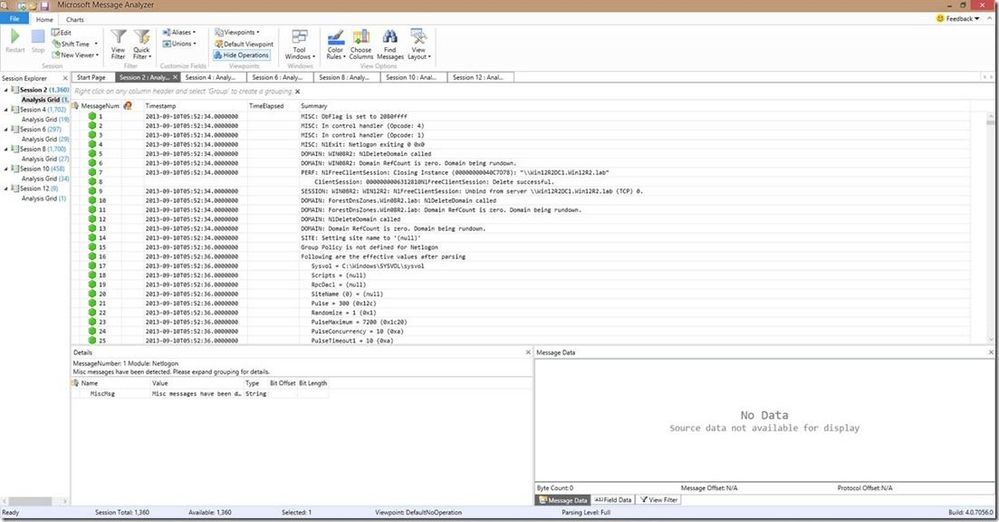Viewport: 999px width, 522px height.
Task: Open the Feedback dropdown
Action: coord(958,18)
